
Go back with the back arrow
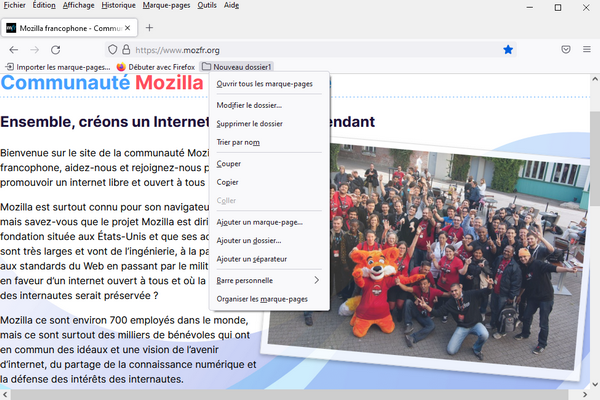(14, 50)
